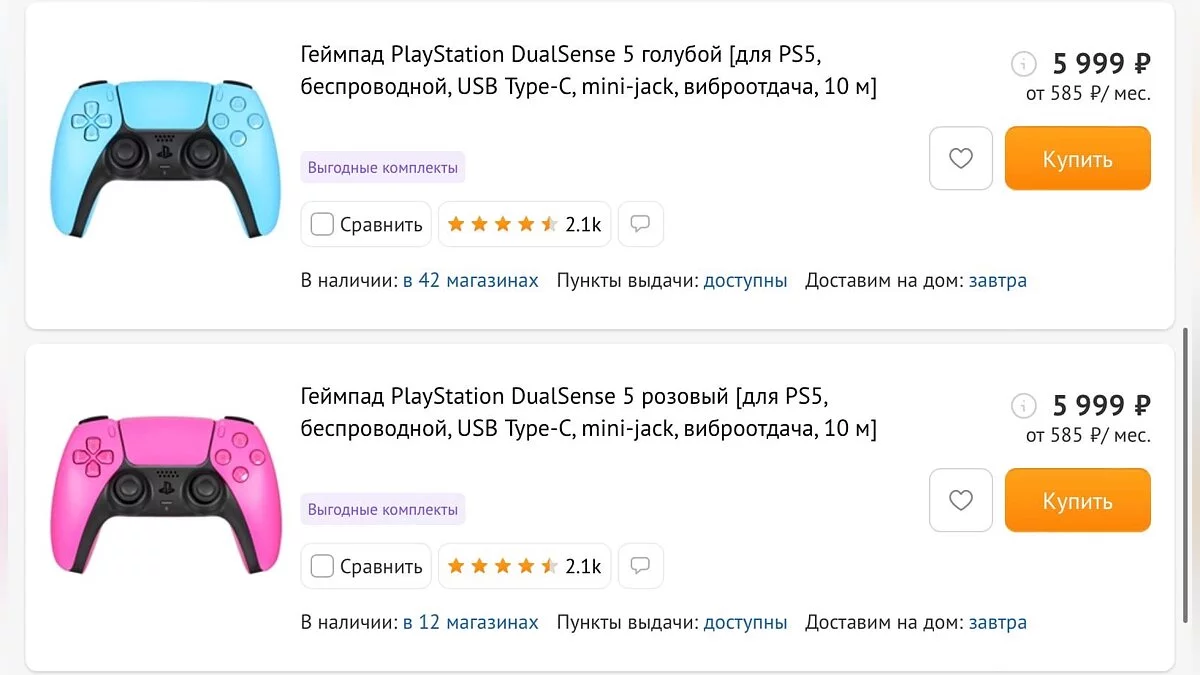Viewport: 1200px width, 675px height.
Task: Click Купить button for pink gamepad
Action: tap(1077, 500)
